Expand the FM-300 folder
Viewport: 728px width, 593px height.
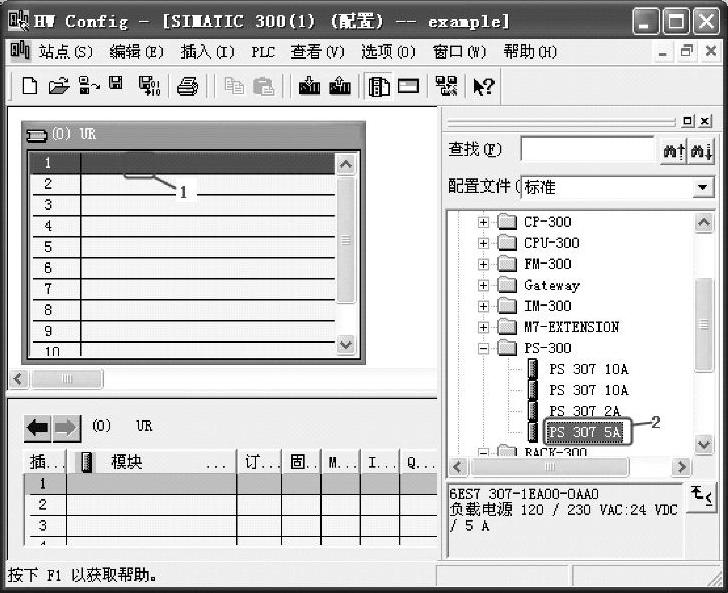point(483,264)
